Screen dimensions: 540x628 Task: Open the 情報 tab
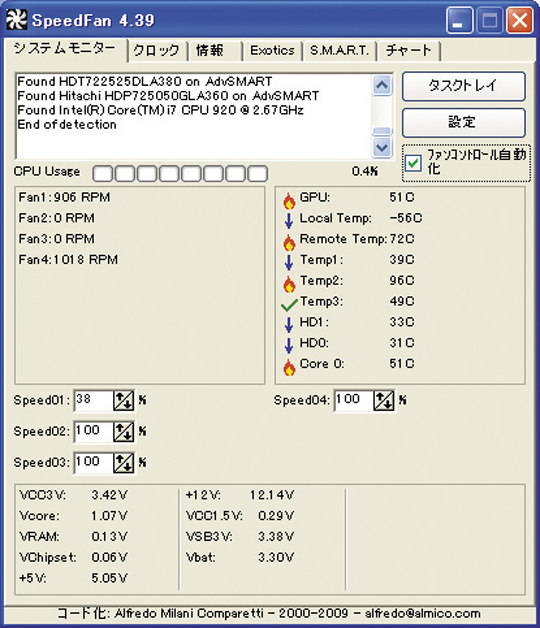click(x=214, y=51)
